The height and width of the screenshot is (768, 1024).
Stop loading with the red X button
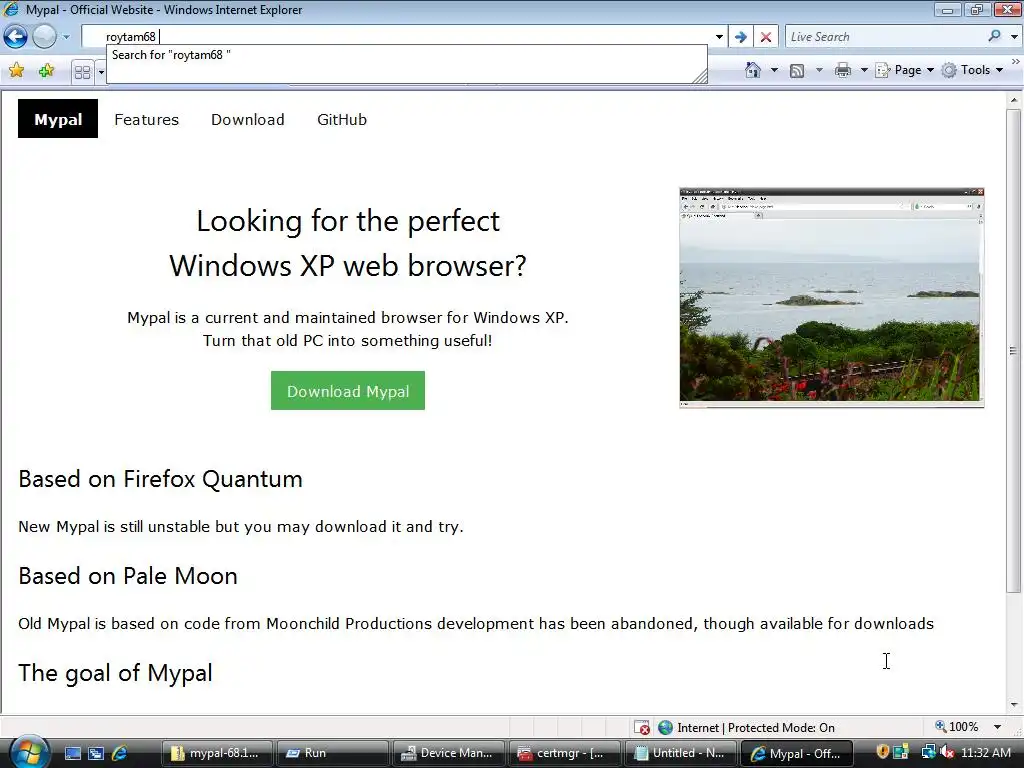click(766, 37)
